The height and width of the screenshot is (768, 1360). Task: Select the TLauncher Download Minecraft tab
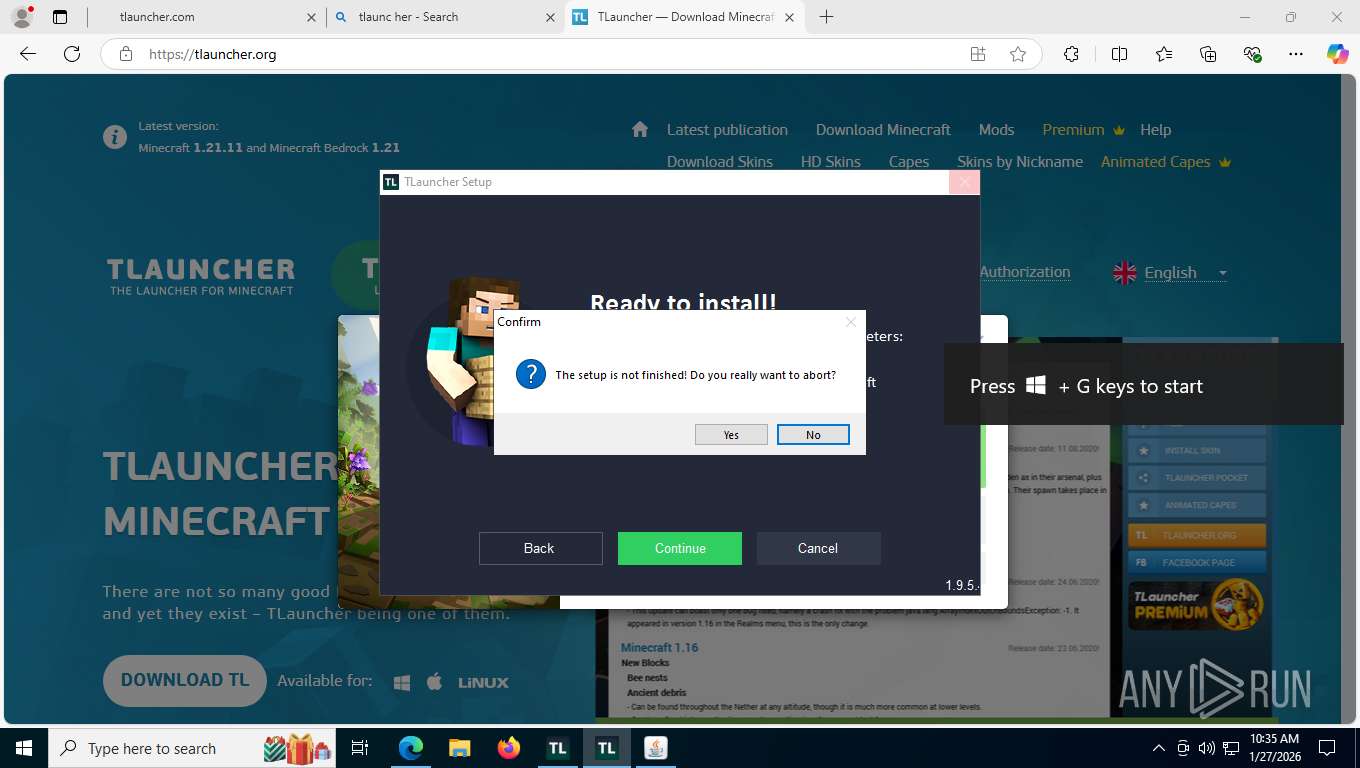coord(685,17)
